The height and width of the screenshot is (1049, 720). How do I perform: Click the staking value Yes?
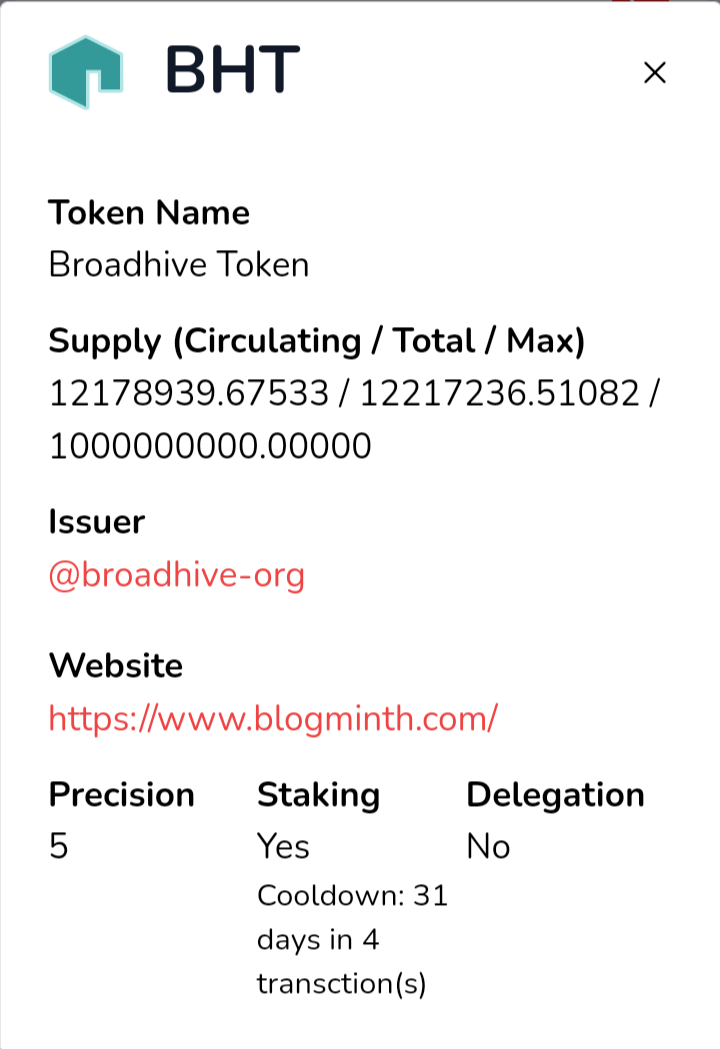[x=283, y=847]
